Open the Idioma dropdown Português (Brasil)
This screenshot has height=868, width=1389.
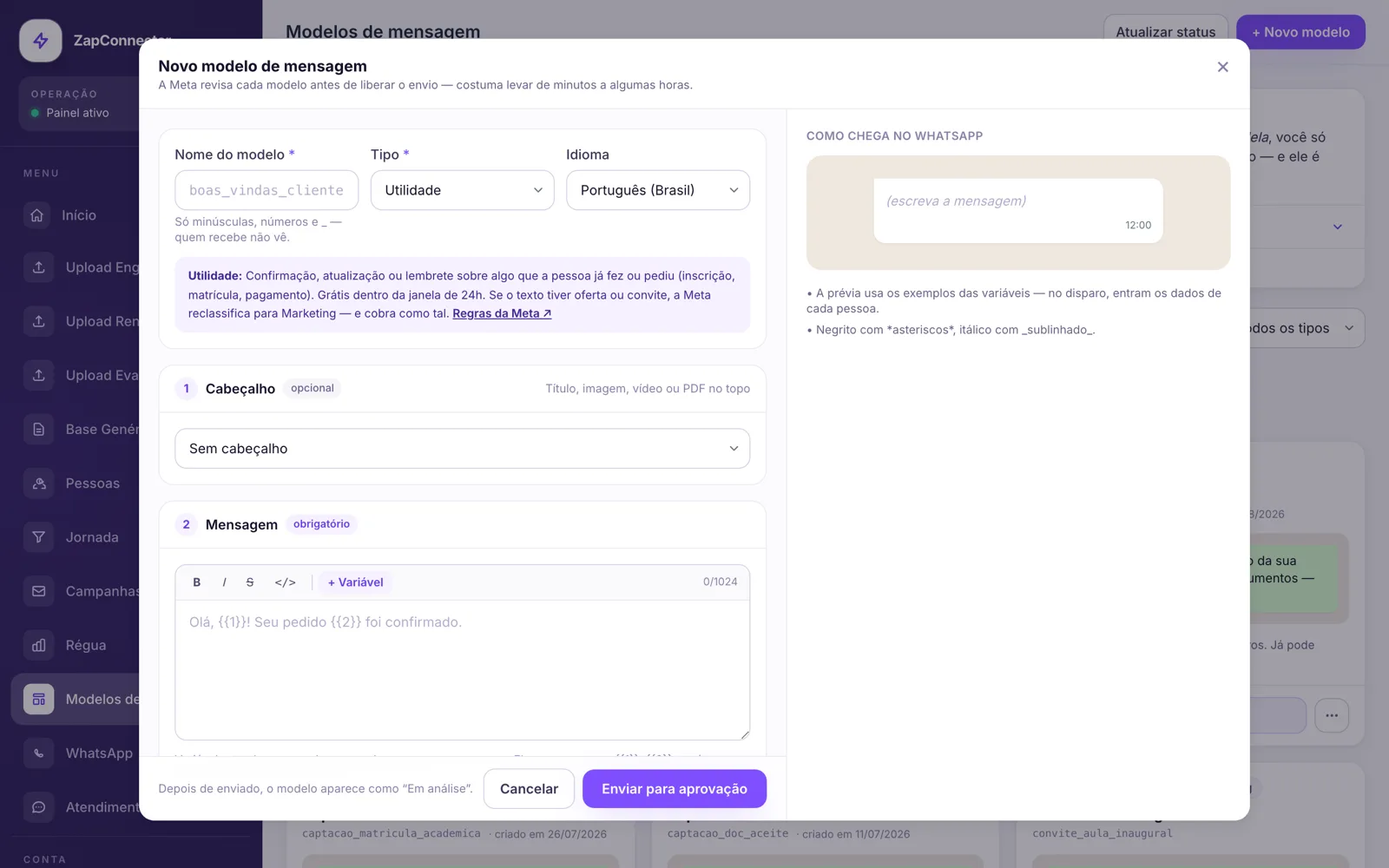coord(658,190)
